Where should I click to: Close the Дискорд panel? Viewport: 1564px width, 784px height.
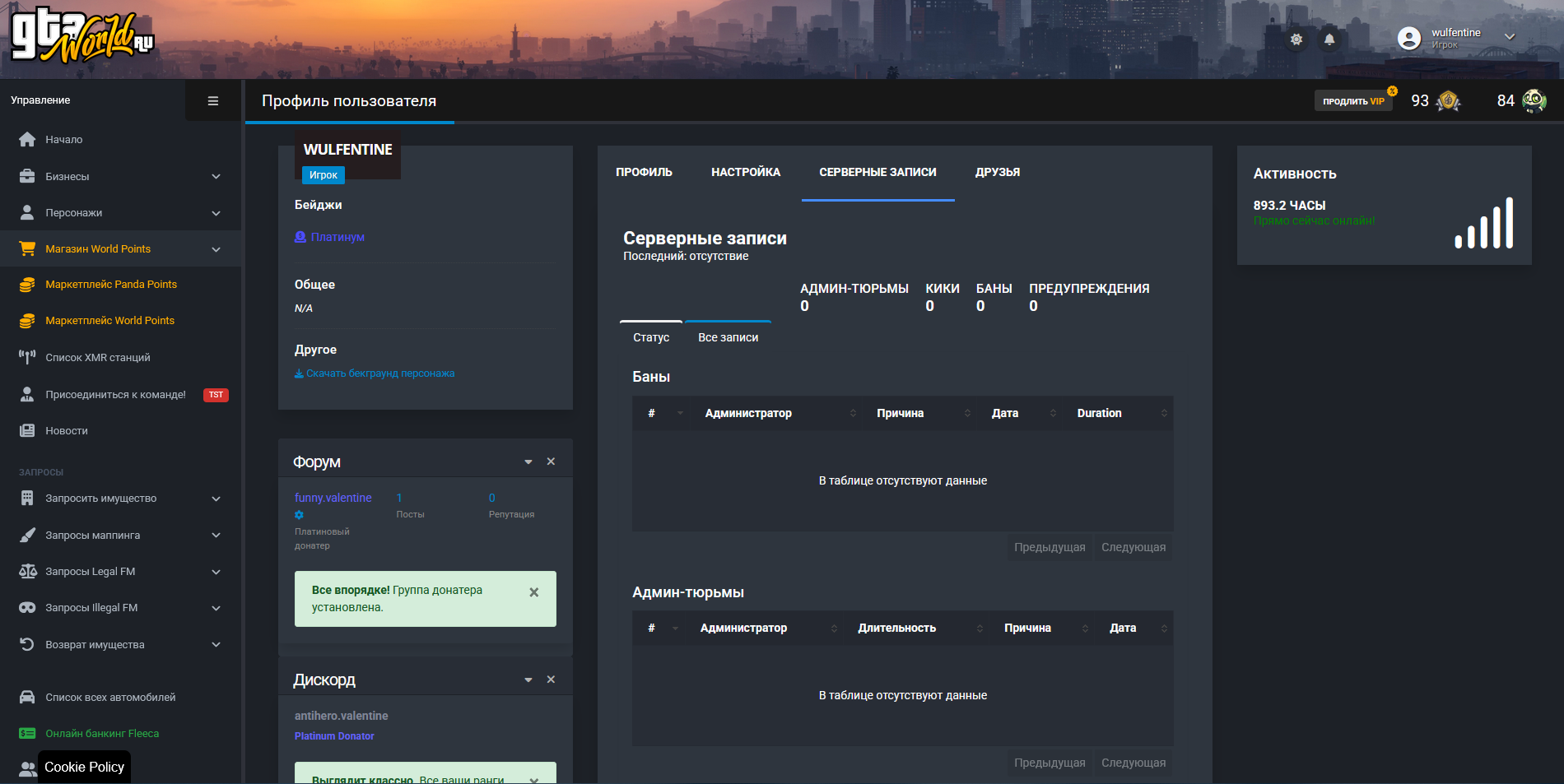551,680
